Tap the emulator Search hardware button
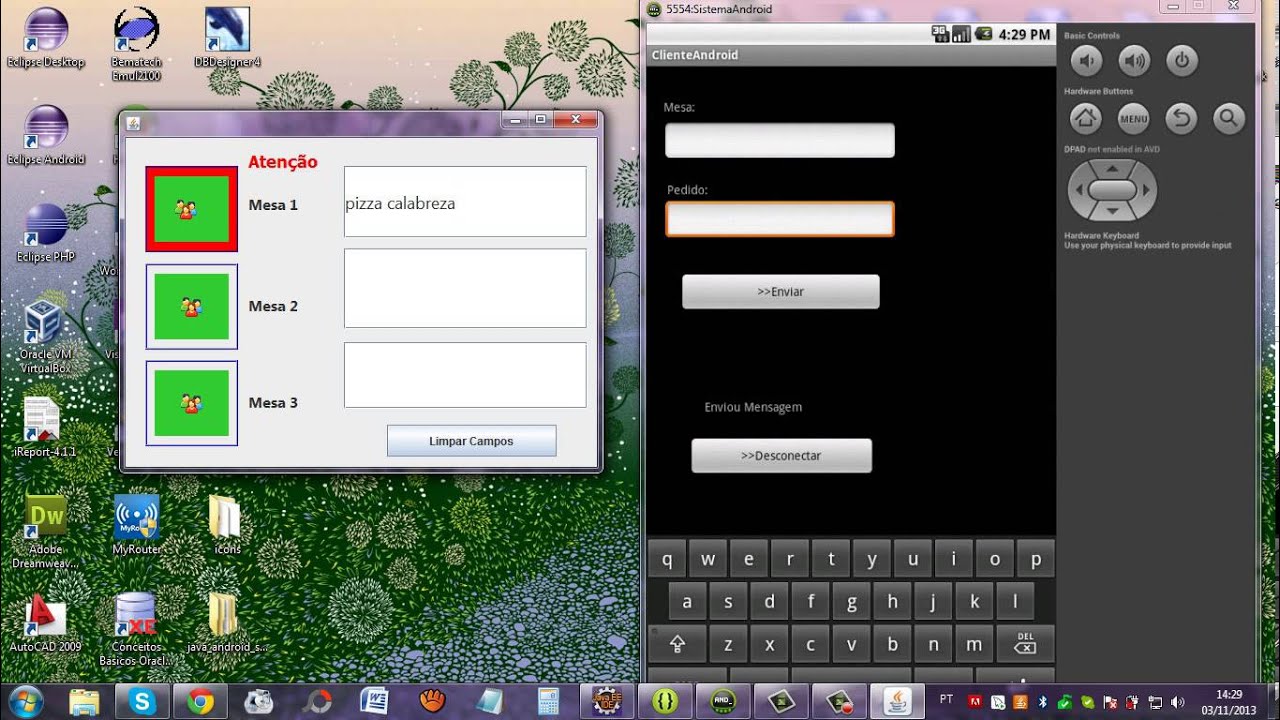The height and width of the screenshot is (720, 1280). click(1229, 119)
